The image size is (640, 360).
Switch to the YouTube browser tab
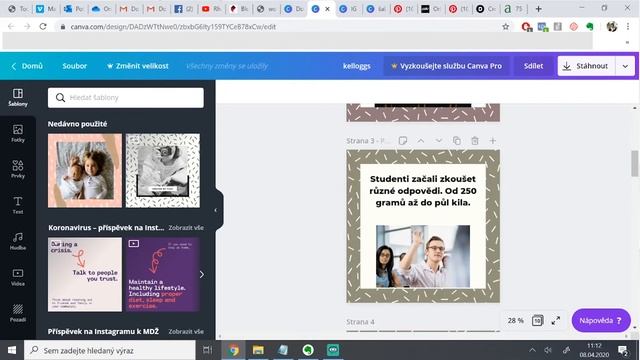(x=210, y=9)
